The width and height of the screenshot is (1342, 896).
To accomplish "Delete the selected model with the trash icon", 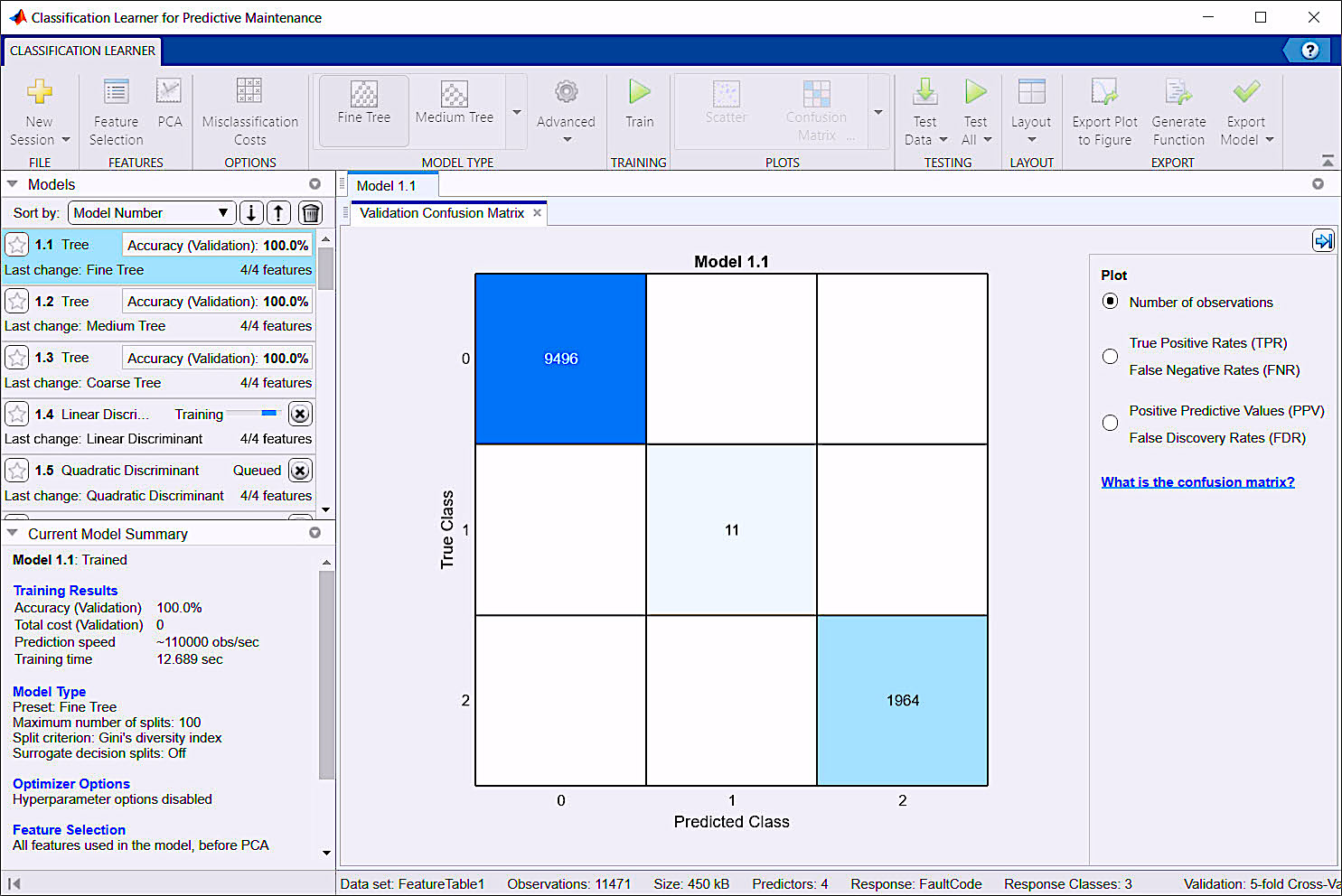I will pos(310,213).
